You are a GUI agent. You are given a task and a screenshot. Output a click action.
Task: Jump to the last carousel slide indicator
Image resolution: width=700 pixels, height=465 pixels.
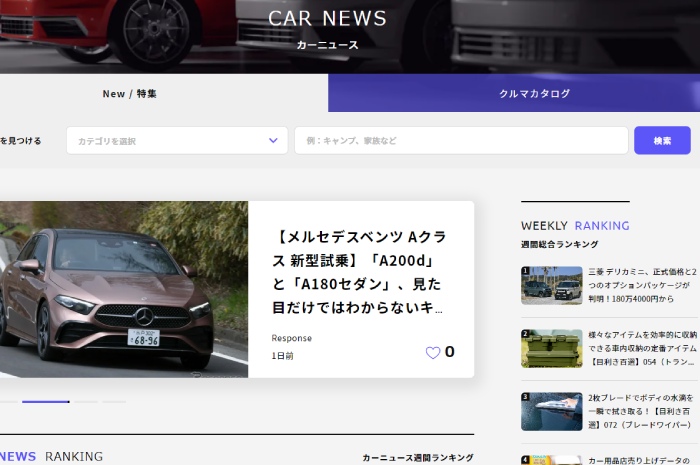[x=114, y=401]
